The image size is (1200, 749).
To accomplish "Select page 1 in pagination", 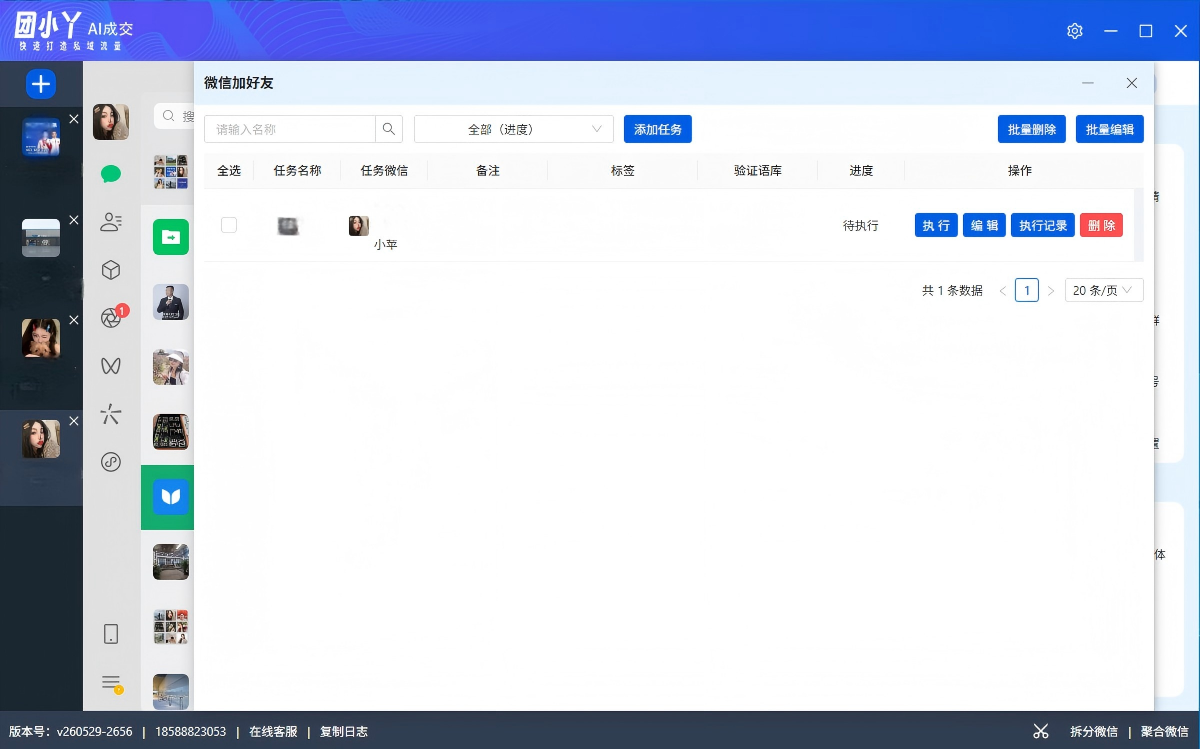I will 1027,290.
